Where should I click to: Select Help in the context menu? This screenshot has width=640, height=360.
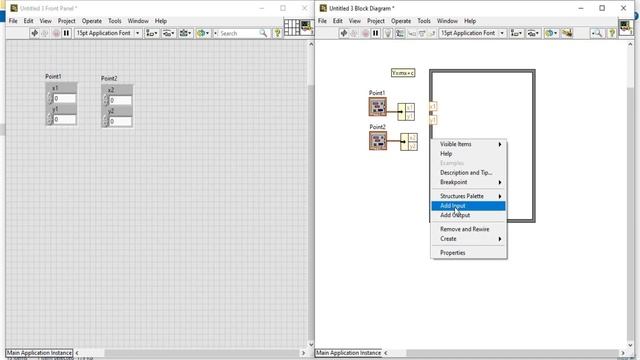(469, 154)
